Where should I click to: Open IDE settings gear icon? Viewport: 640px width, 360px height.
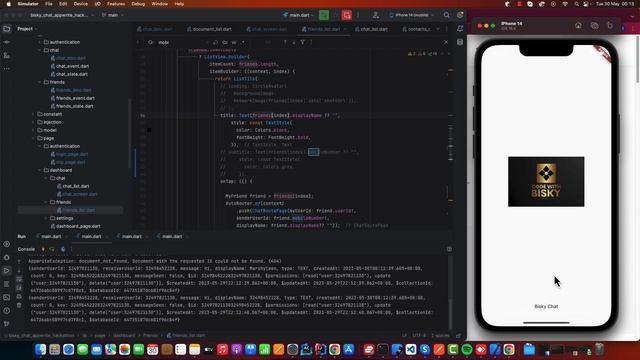(460, 15)
